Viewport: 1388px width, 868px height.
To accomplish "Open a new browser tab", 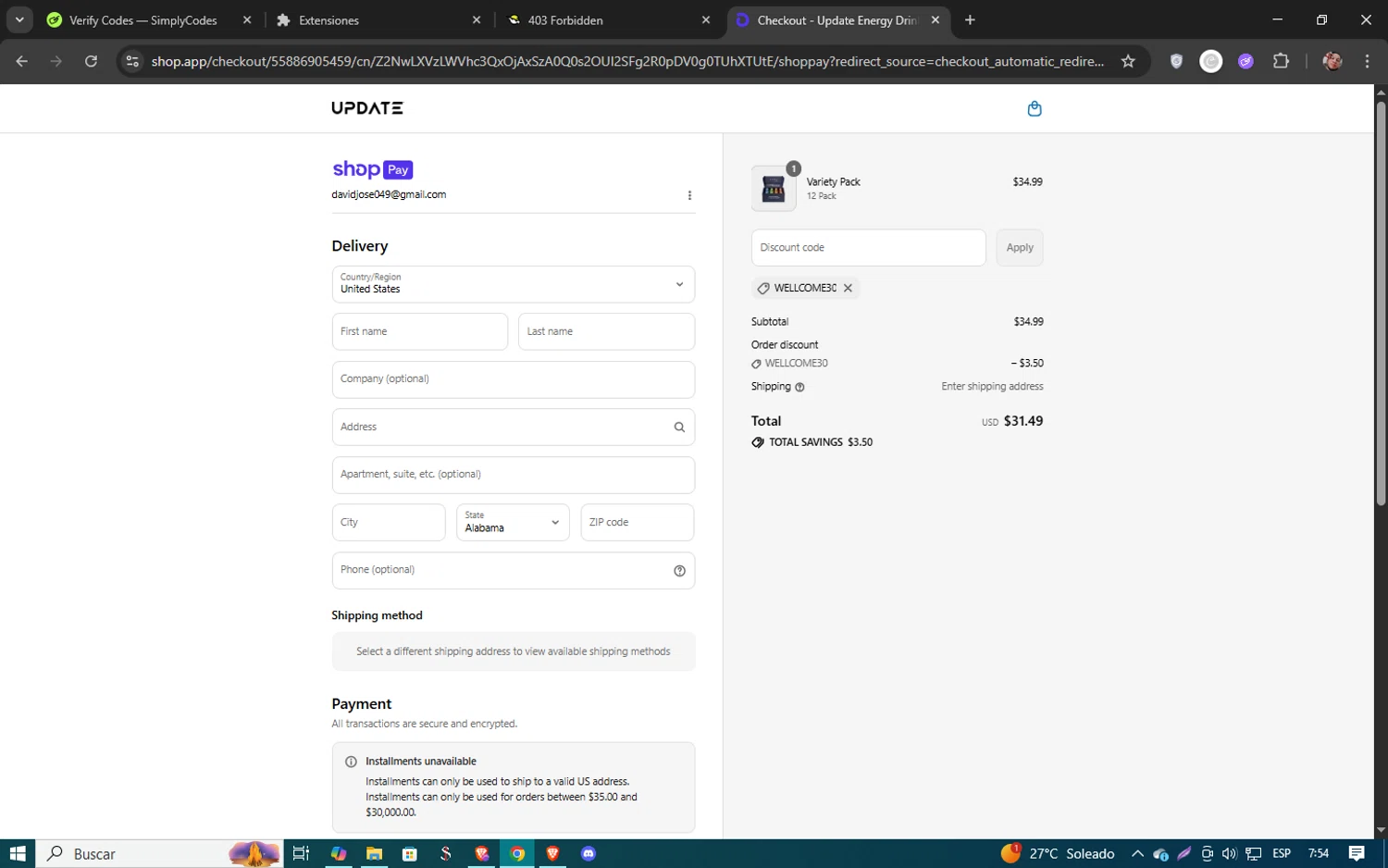I will (970, 19).
